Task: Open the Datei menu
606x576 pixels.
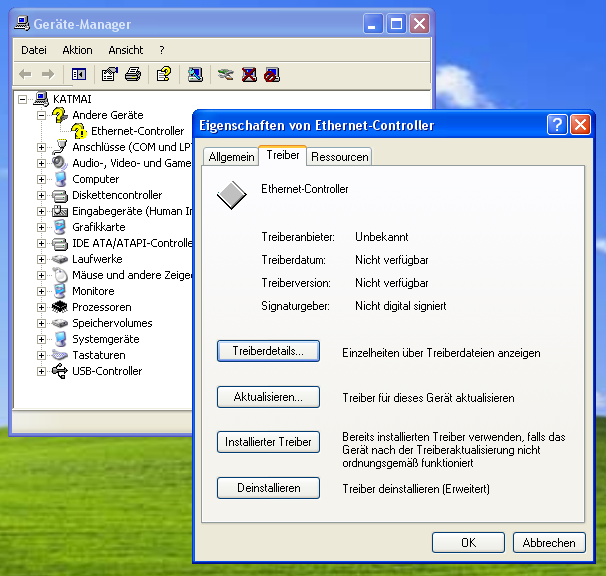Action: click(x=34, y=50)
